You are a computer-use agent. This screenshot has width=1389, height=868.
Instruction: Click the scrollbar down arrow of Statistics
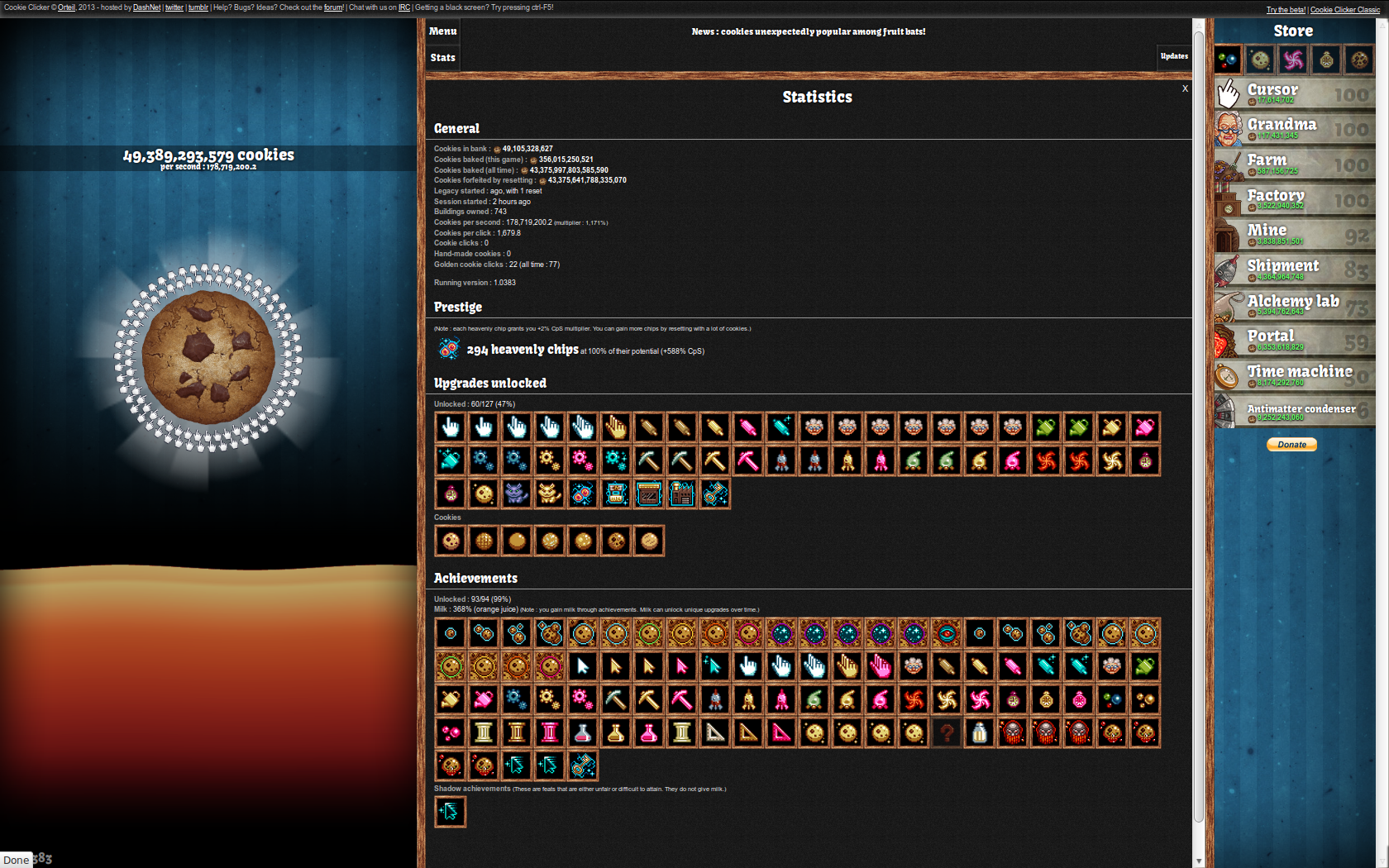[x=1199, y=861]
